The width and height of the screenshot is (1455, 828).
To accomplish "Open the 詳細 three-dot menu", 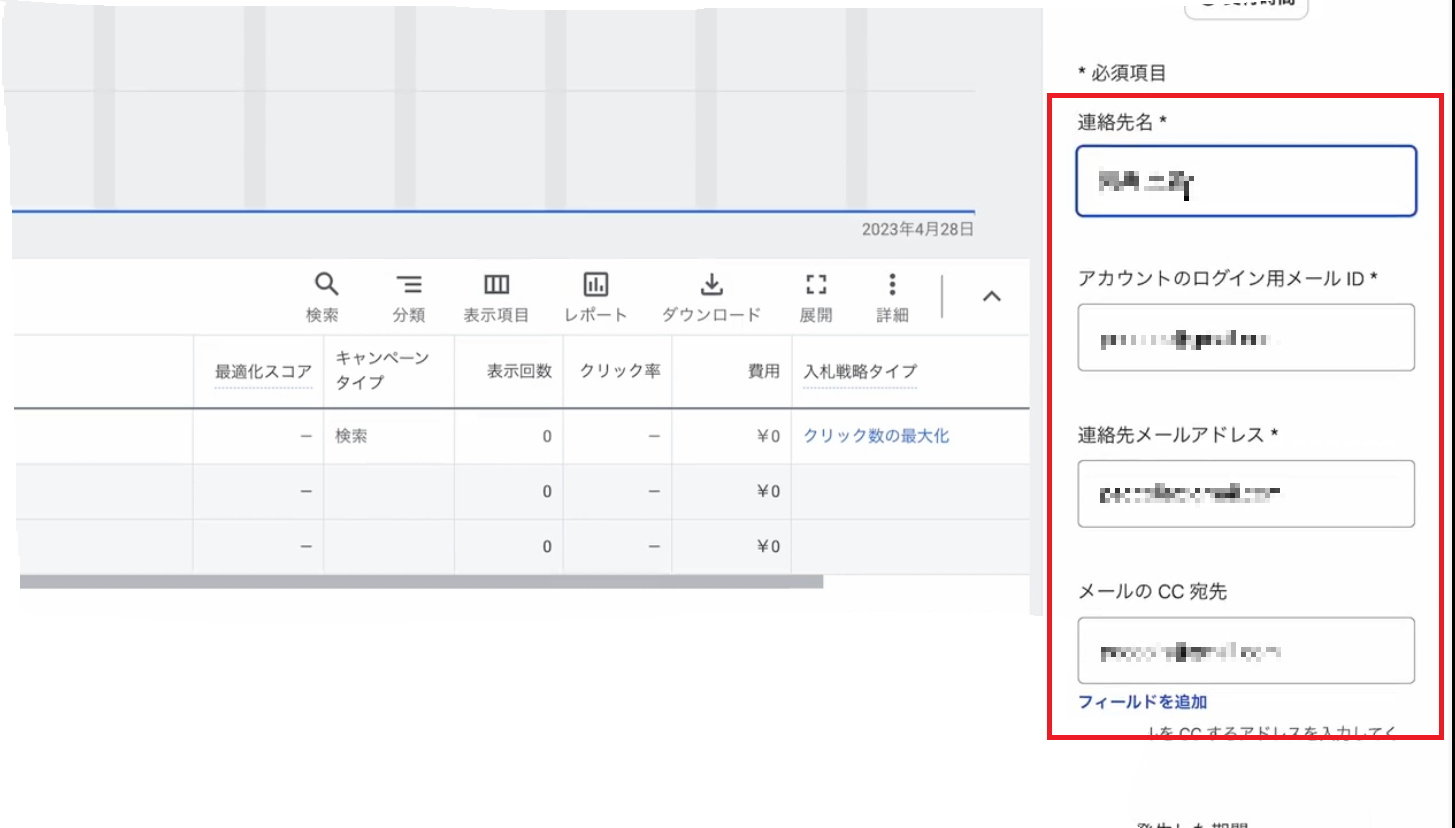I will point(892,284).
